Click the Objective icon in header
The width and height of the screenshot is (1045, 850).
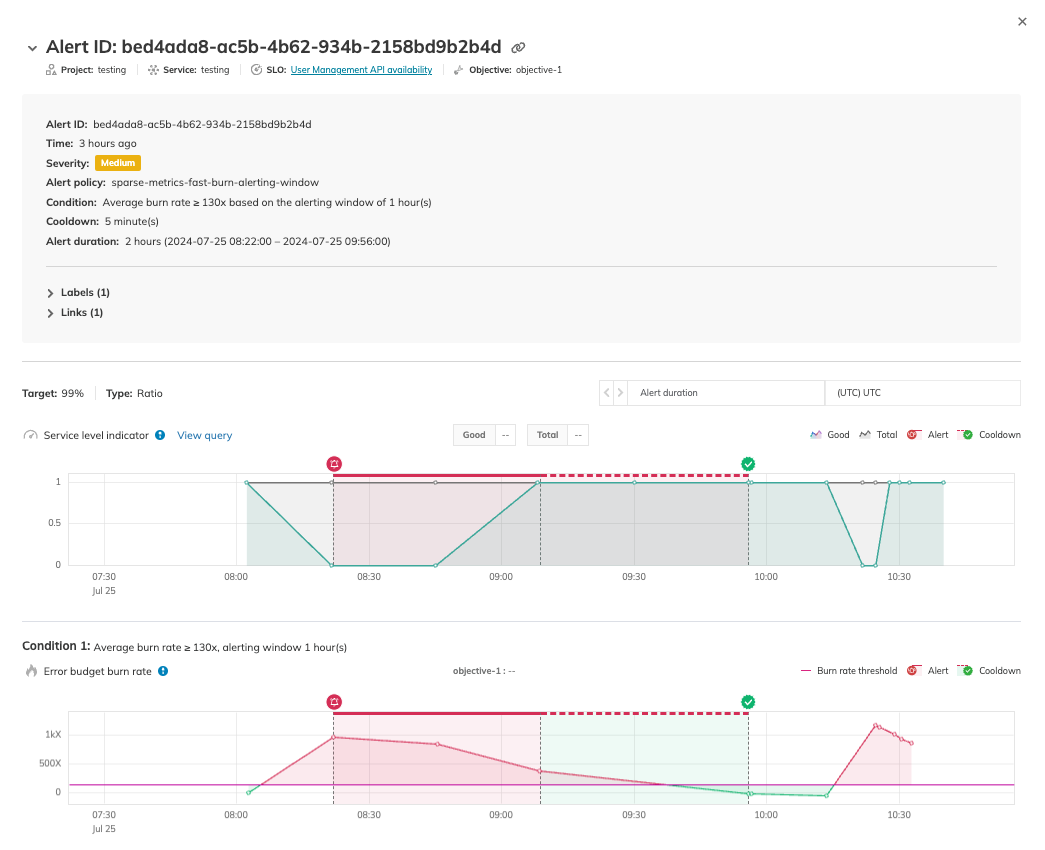tap(459, 70)
